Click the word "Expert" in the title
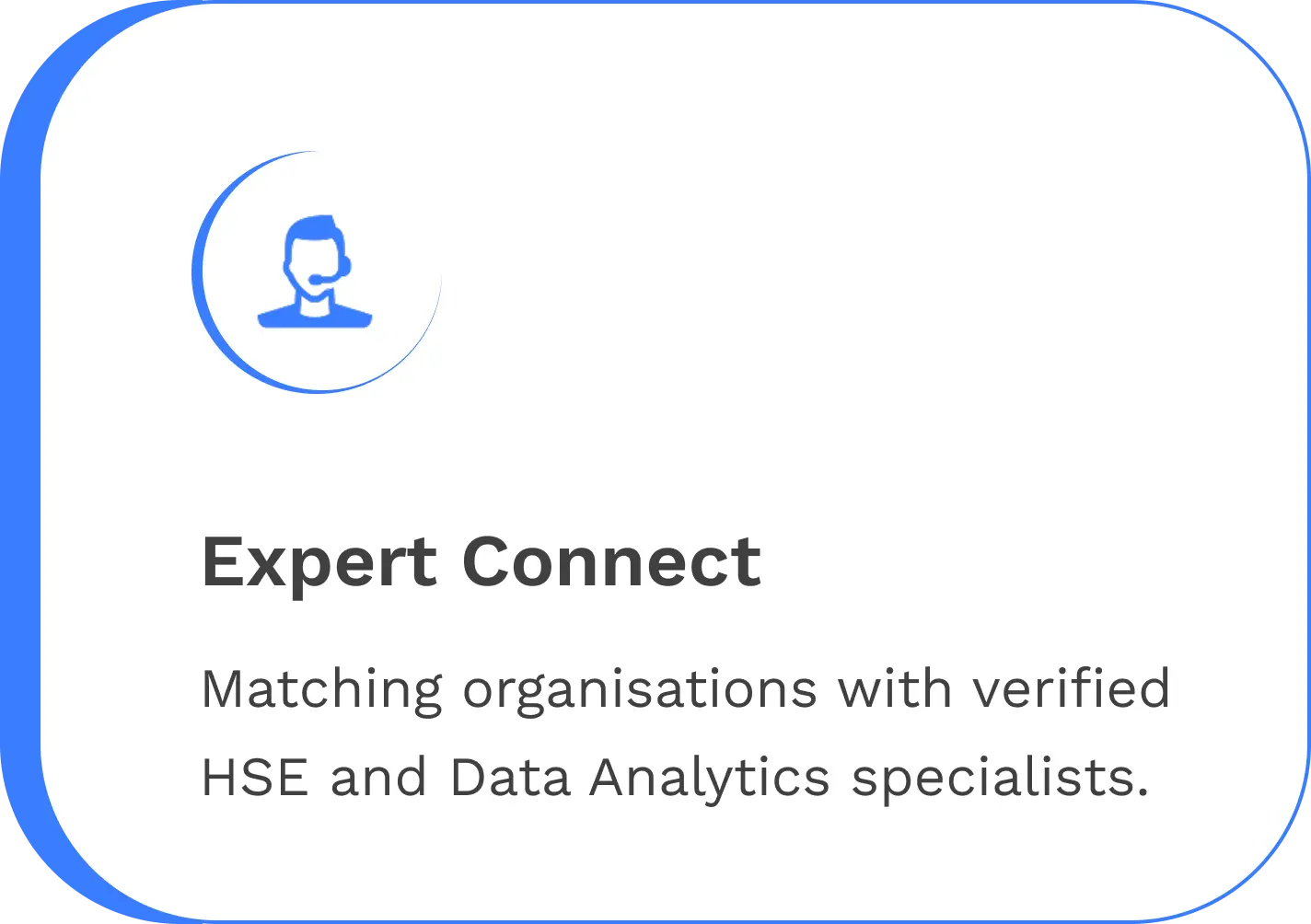This screenshot has height=924, width=1311. point(319,562)
